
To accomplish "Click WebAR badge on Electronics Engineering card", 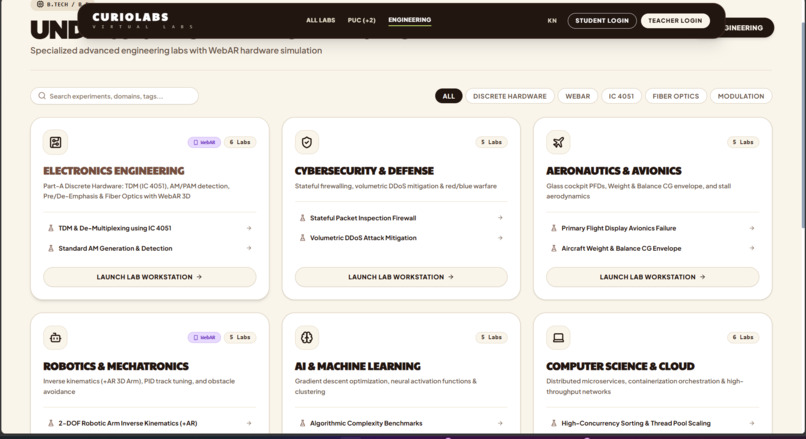I will [x=204, y=142].
